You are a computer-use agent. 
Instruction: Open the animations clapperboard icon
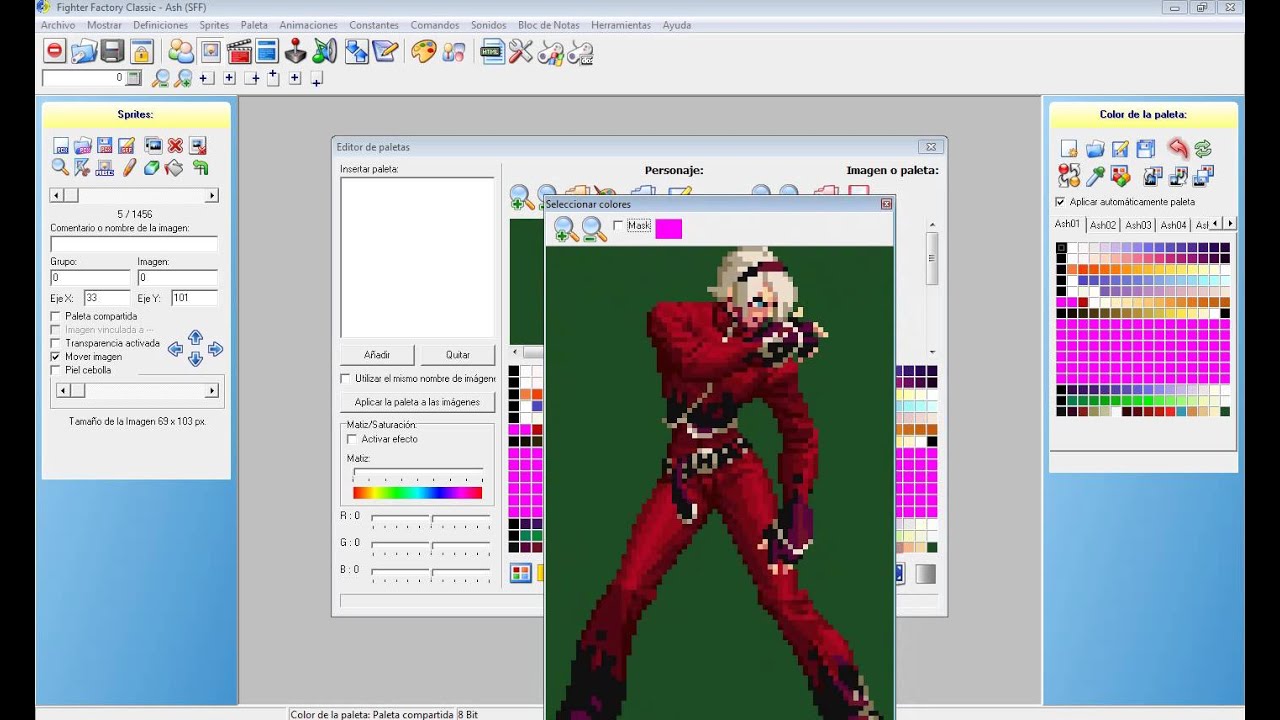point(238,51)
